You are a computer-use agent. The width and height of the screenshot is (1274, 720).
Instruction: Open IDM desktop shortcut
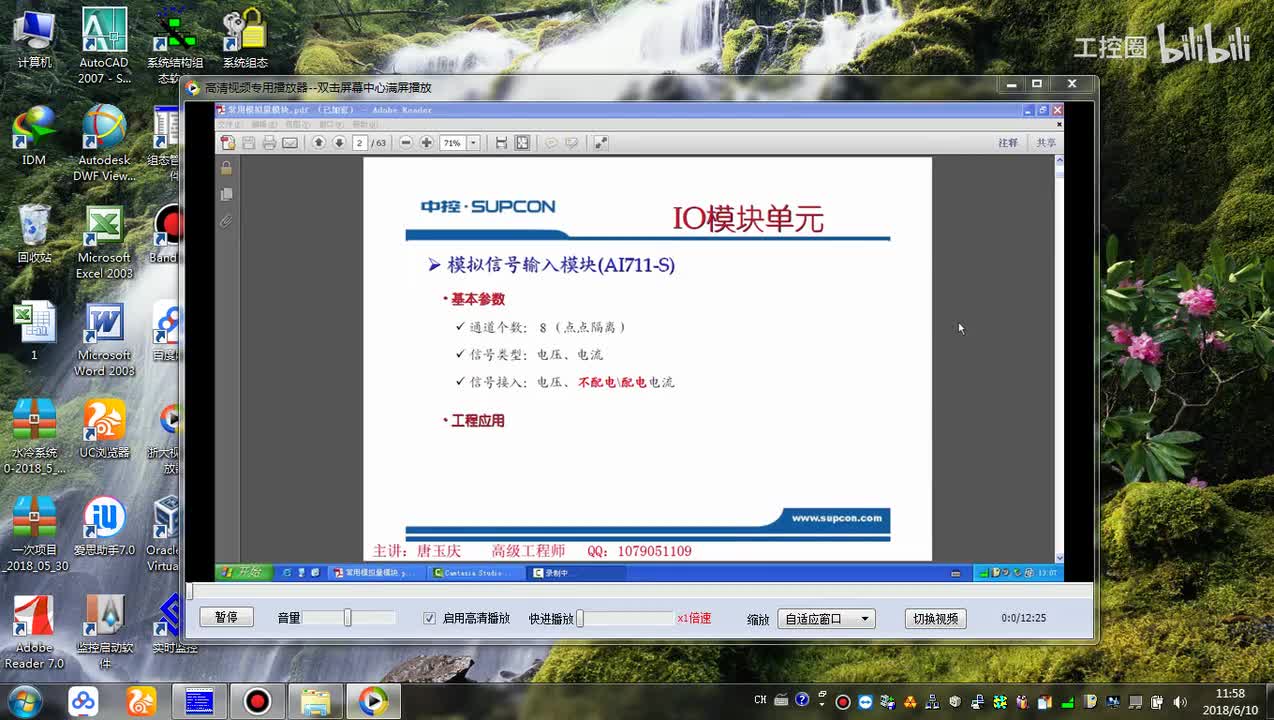tap(34, 136)
